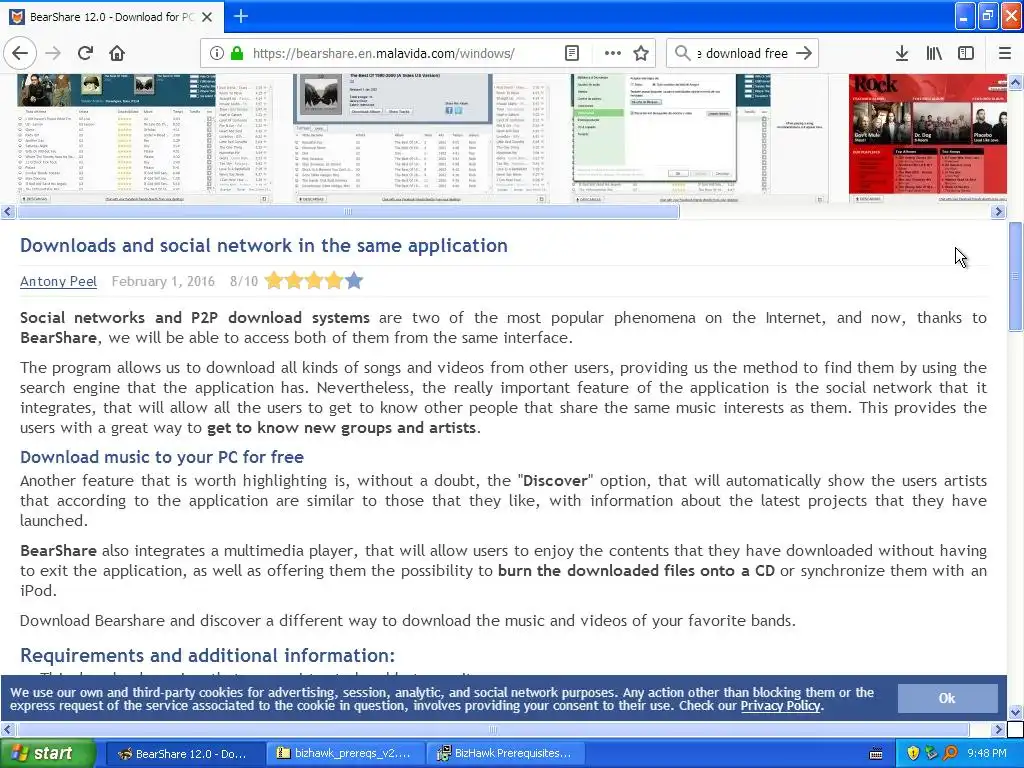The height and width of the screenshot is (768, 1024).
Task: Switch to bizhawk_prereqs_v2 taskbar button
Action: (x=345, y=754)
